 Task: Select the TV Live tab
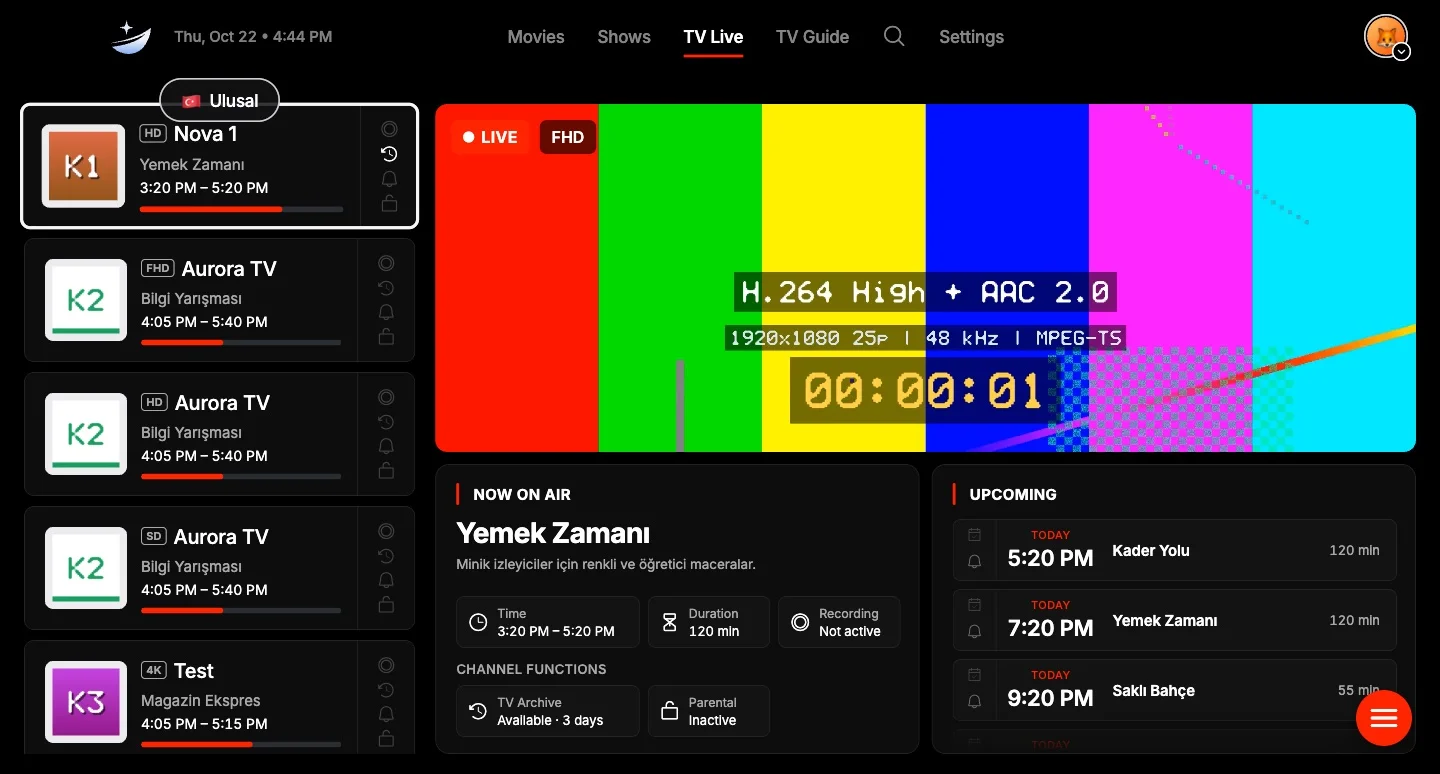pyautogui.click(x=713, y=37)
